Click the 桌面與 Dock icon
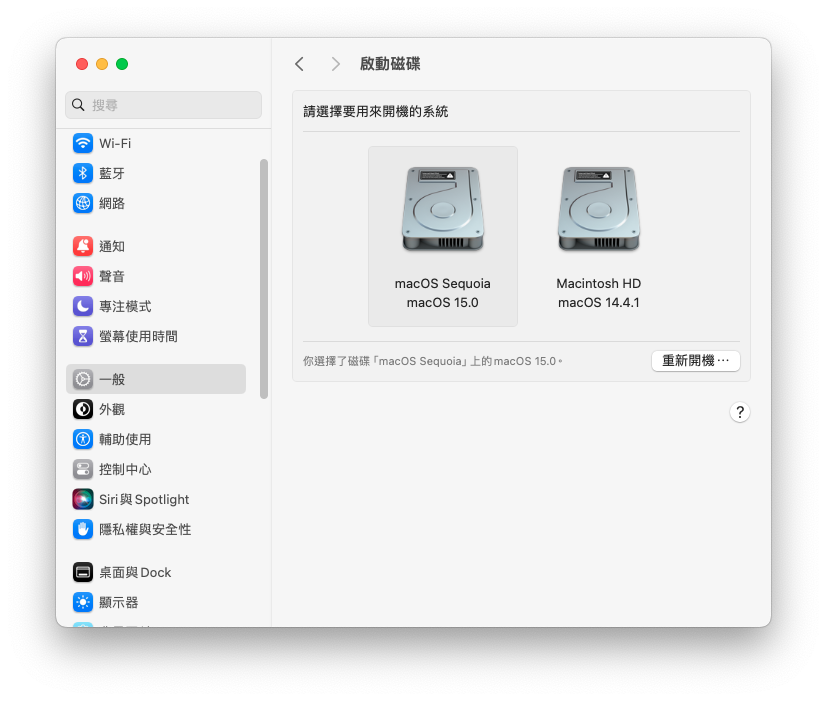 83,572
